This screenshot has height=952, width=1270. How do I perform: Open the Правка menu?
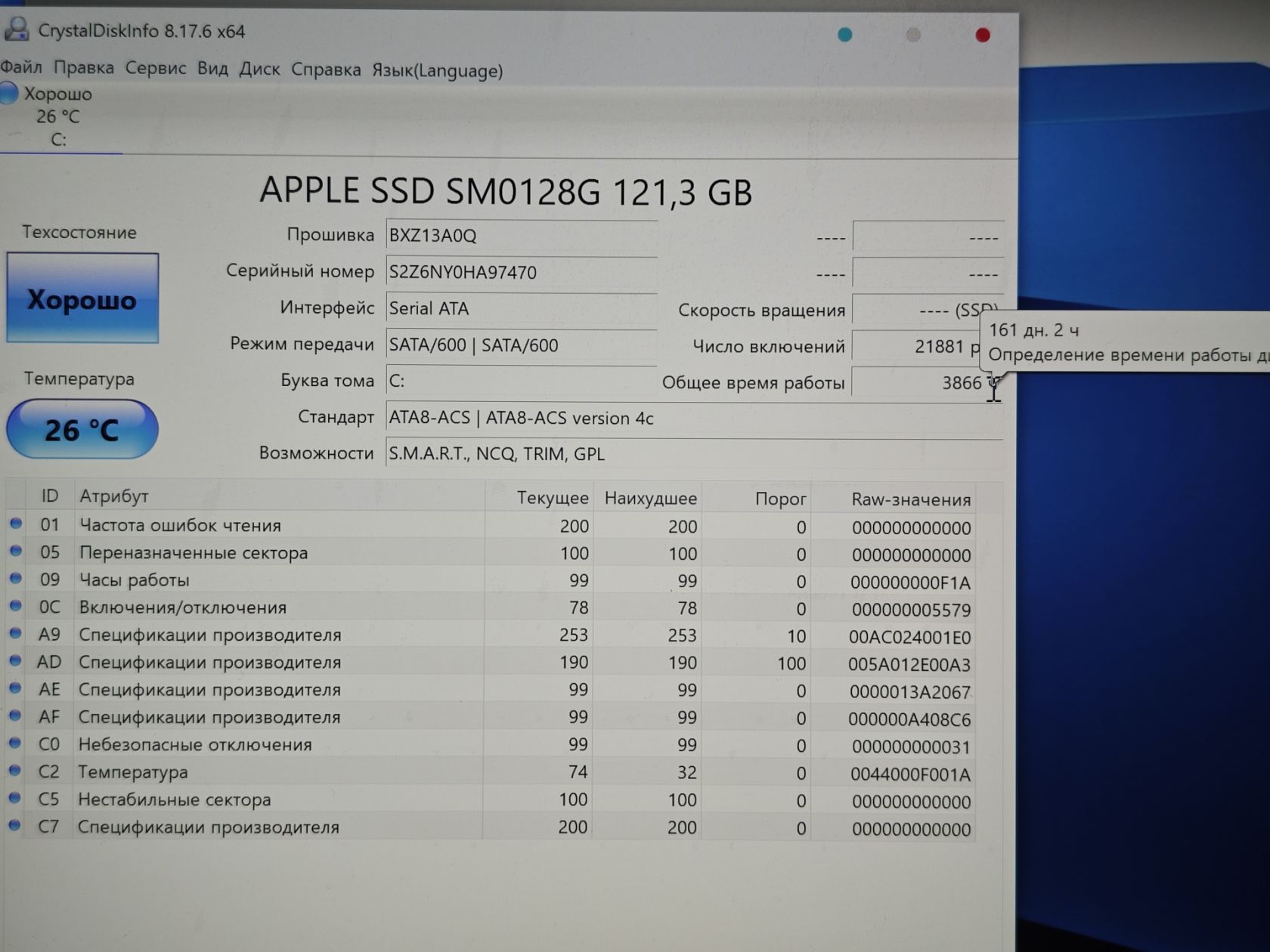pyautogui.click(x=83, y=67)
